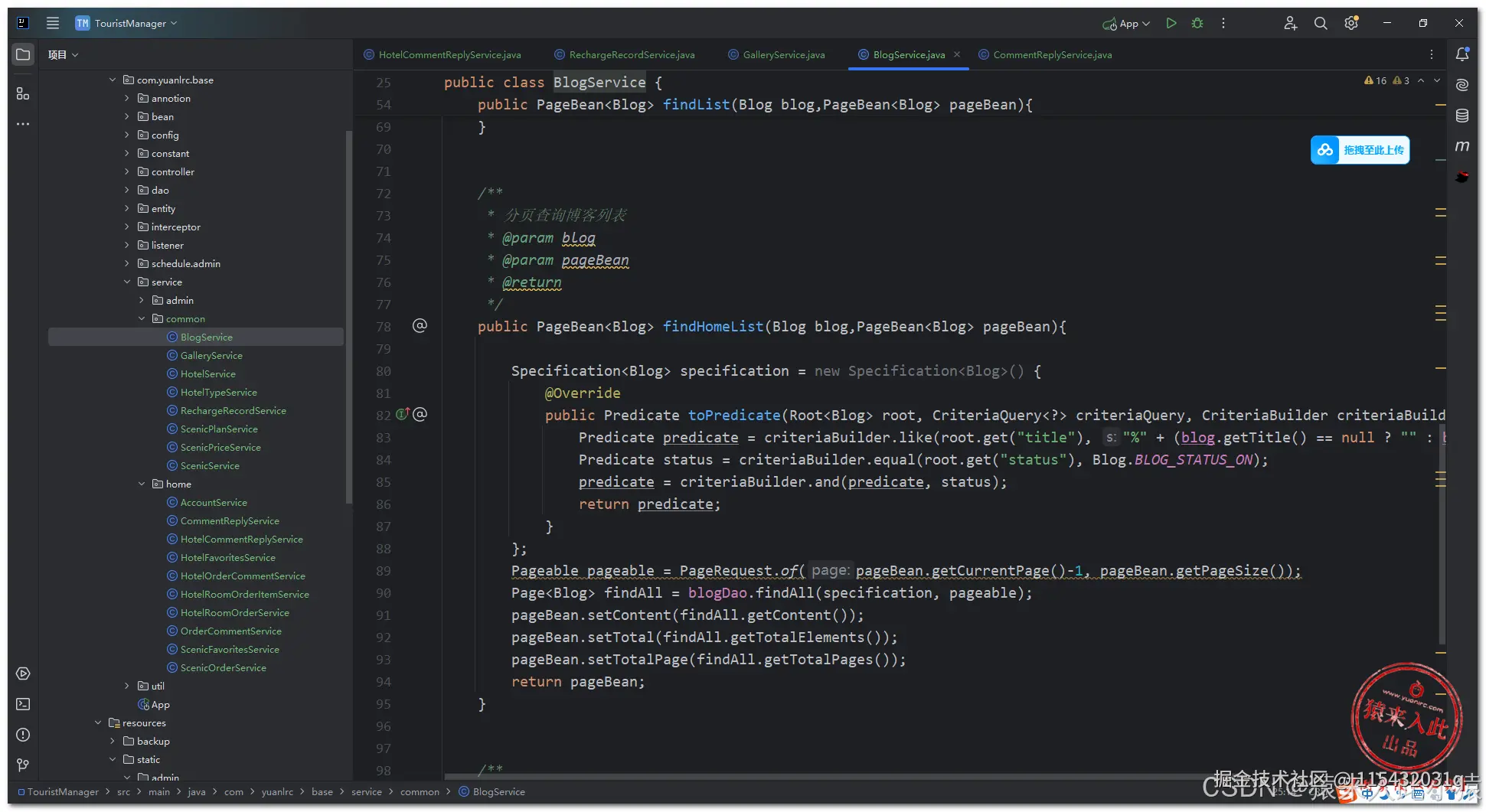
Task: Select the BlogService.java tab
Action: tap(909, 54)
